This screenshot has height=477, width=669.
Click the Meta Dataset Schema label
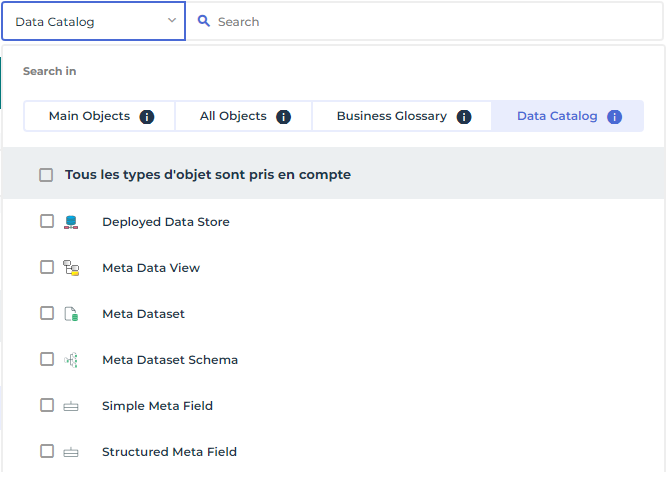[170, 360]
